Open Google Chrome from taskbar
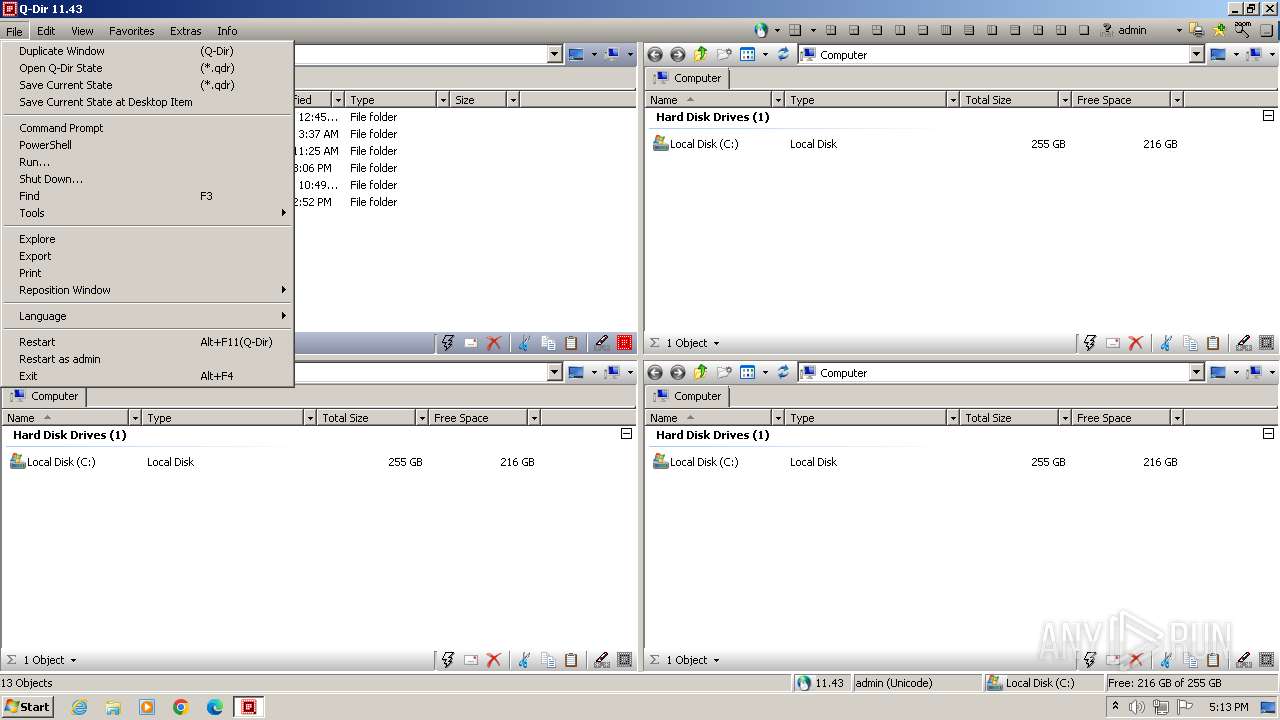 (x=181, y=707)
